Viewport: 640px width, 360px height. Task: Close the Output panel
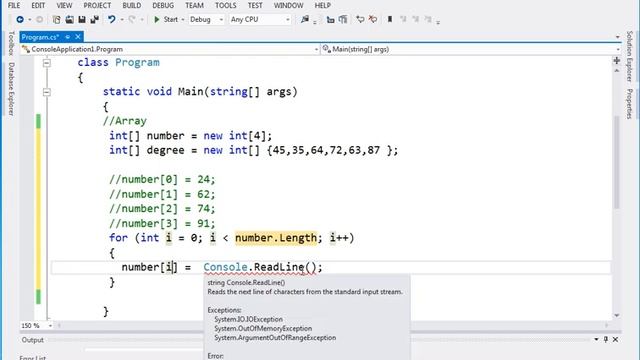click(x=615, y=339)
